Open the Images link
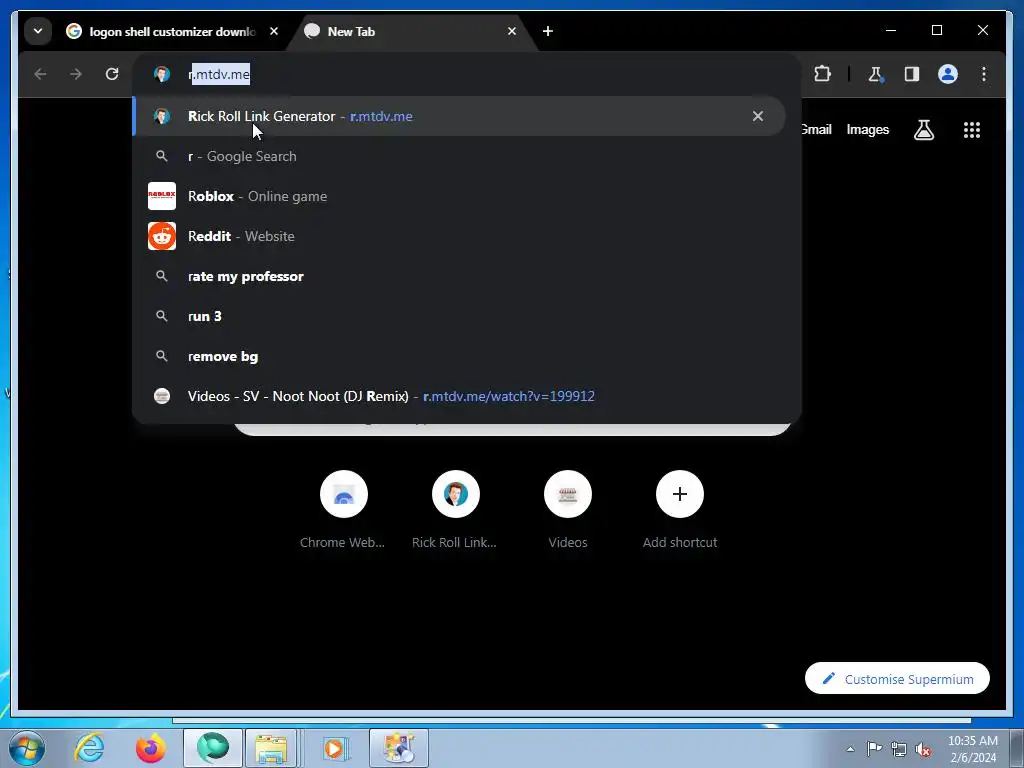 [x=867, y=129]
